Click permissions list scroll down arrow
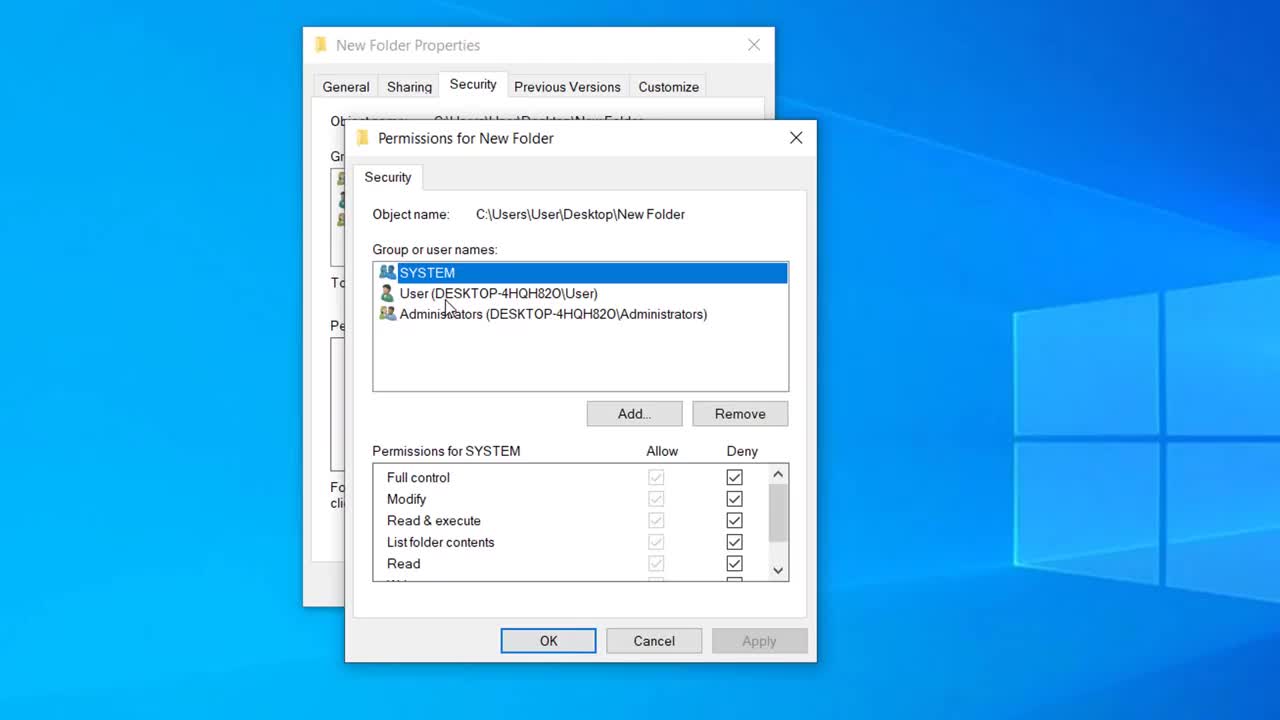Viewport: 1280px width, 720px height. [x=778, y=570]
